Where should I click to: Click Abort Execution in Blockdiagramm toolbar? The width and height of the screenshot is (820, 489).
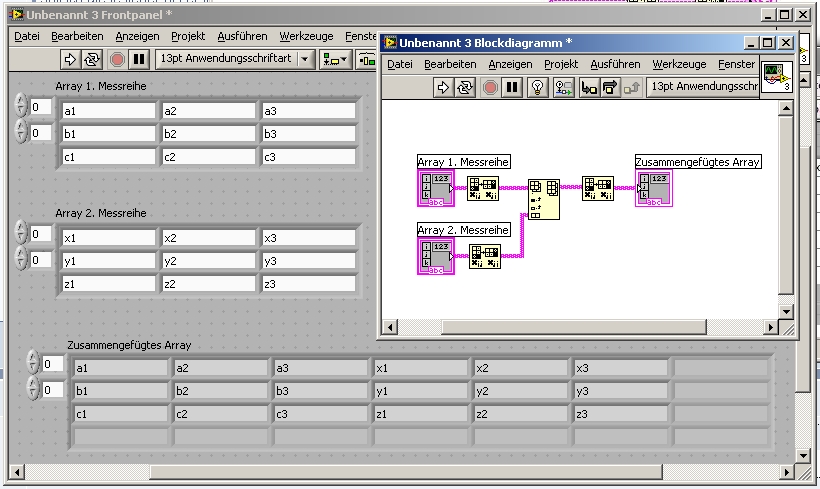coord(490,87)
